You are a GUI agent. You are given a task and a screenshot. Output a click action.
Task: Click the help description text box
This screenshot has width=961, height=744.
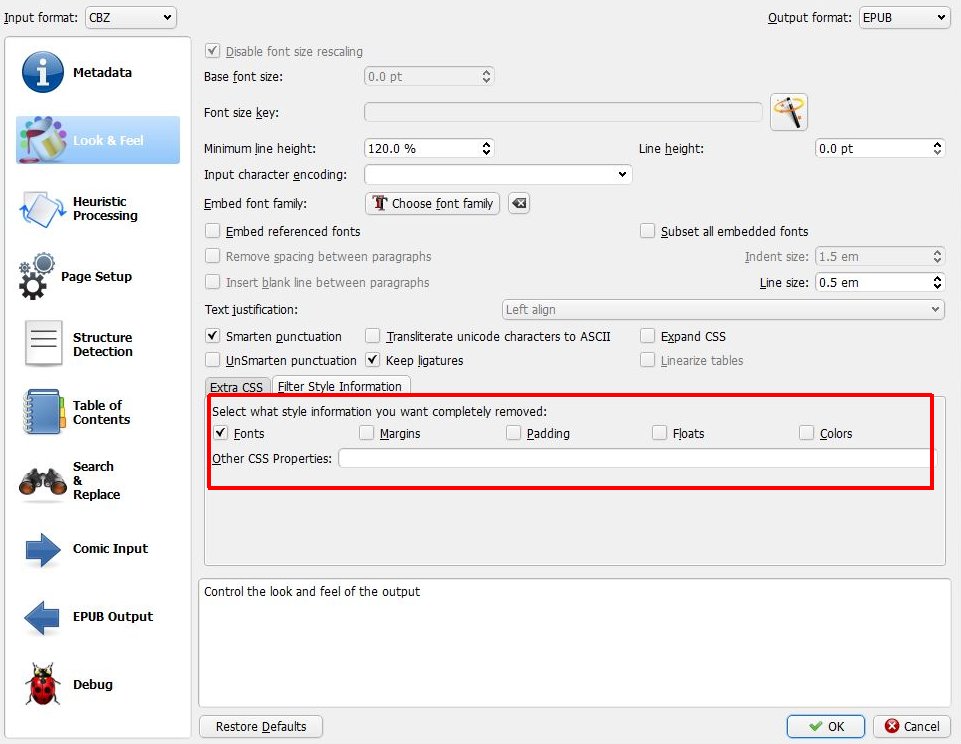click(x=575, y=643)
